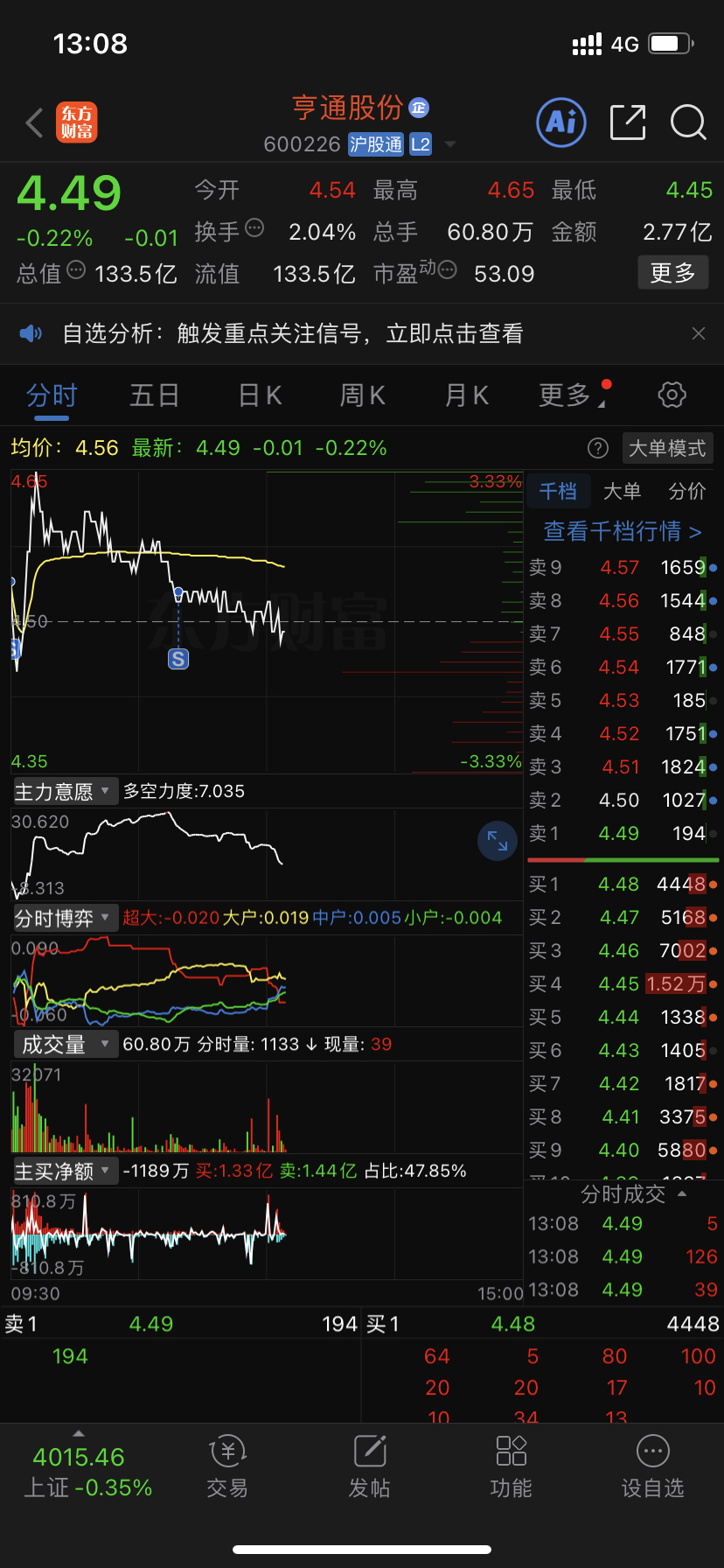Open chart settings gear icon
The width and height of the screenshot is (724, 1568).
pos(672,395)
